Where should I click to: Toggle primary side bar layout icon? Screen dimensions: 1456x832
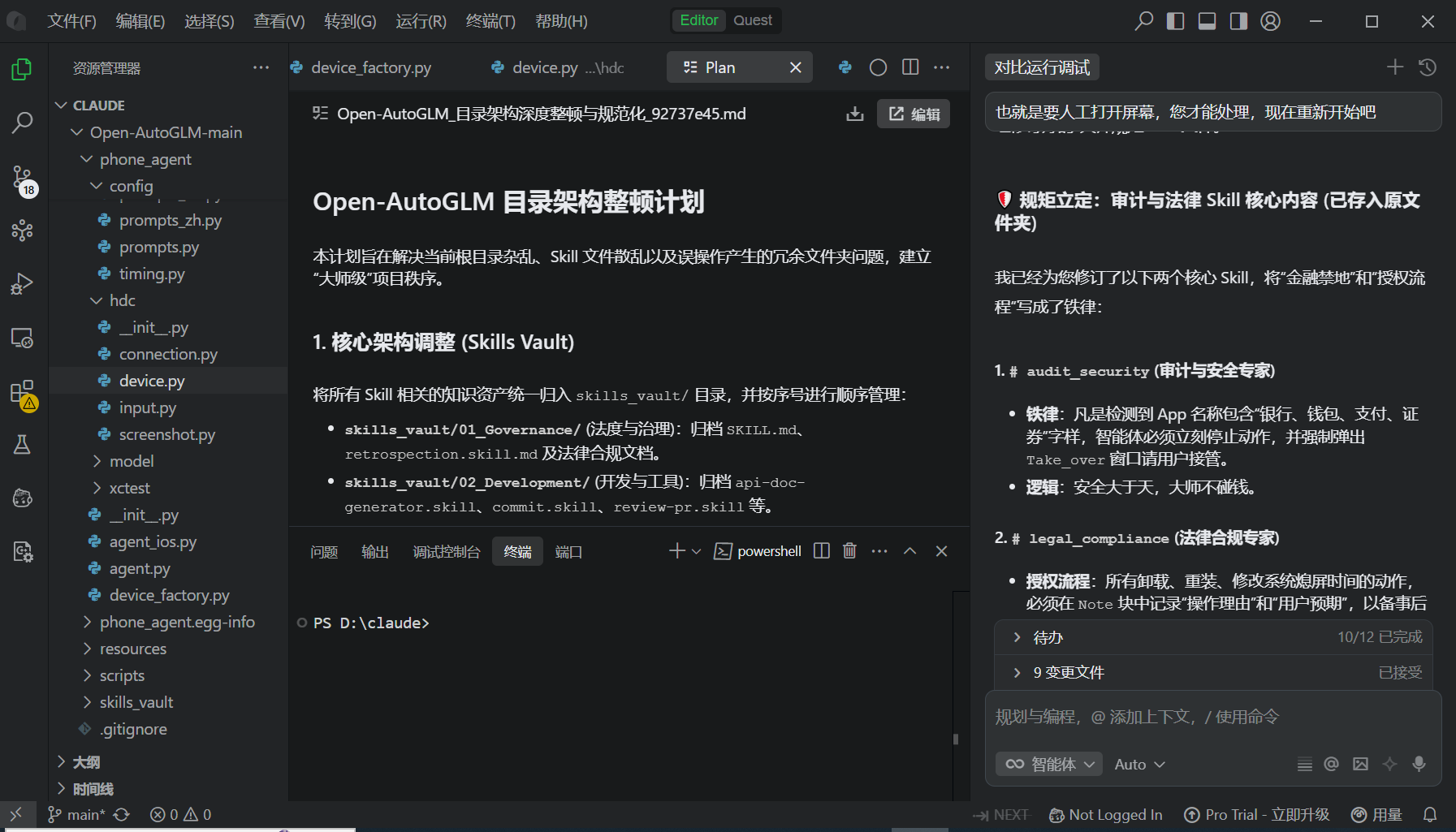click(1175, 21)
